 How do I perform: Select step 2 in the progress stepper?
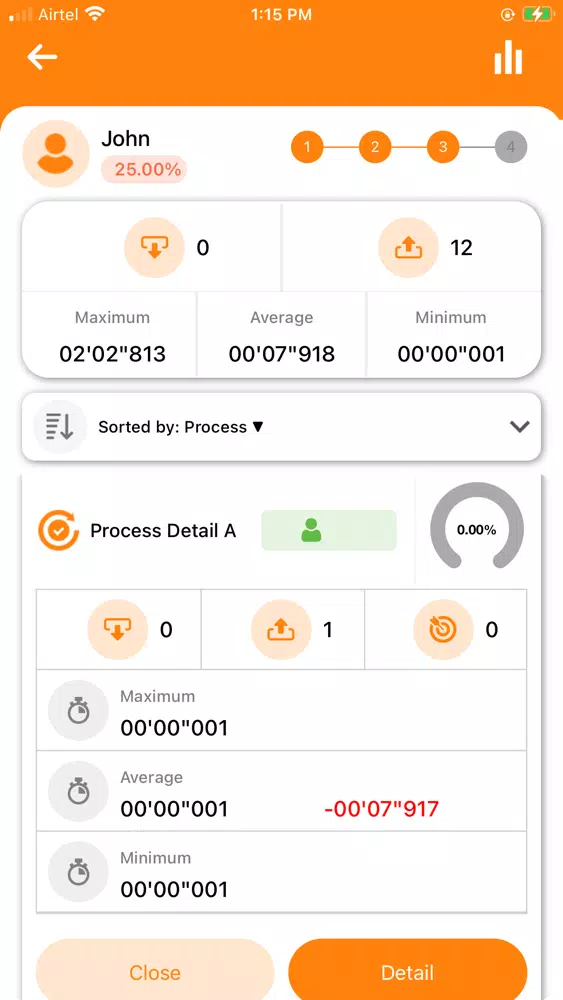point(375,147)
